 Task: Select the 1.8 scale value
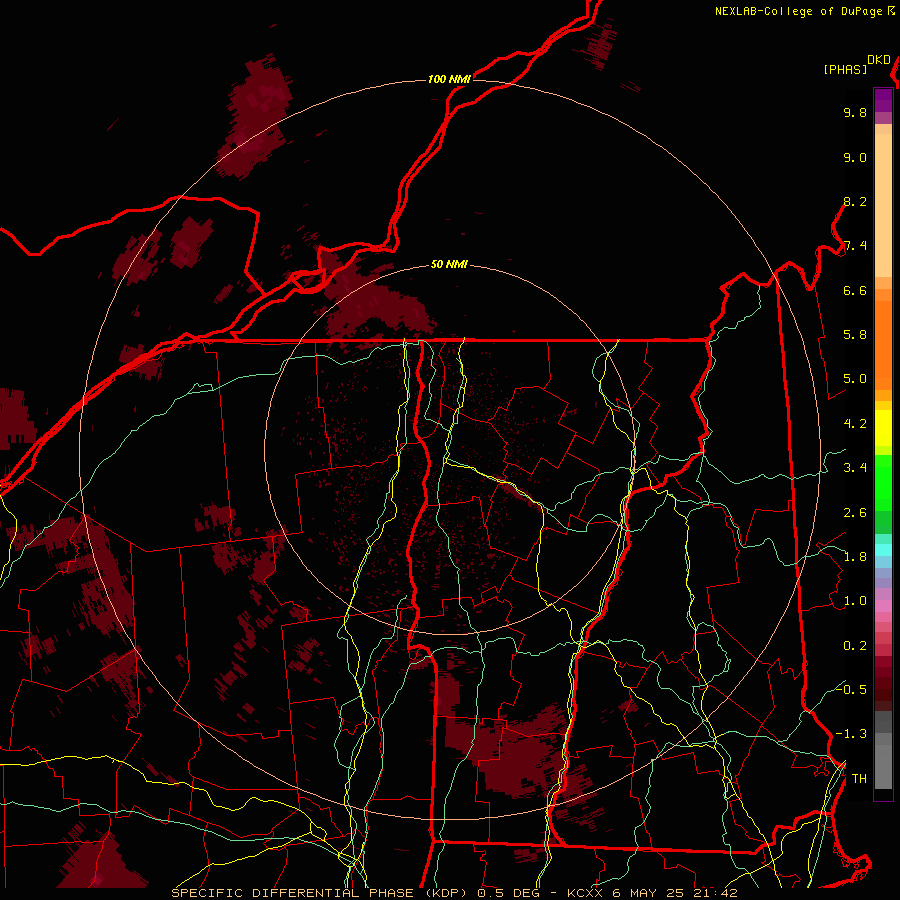tap(855, 557)
